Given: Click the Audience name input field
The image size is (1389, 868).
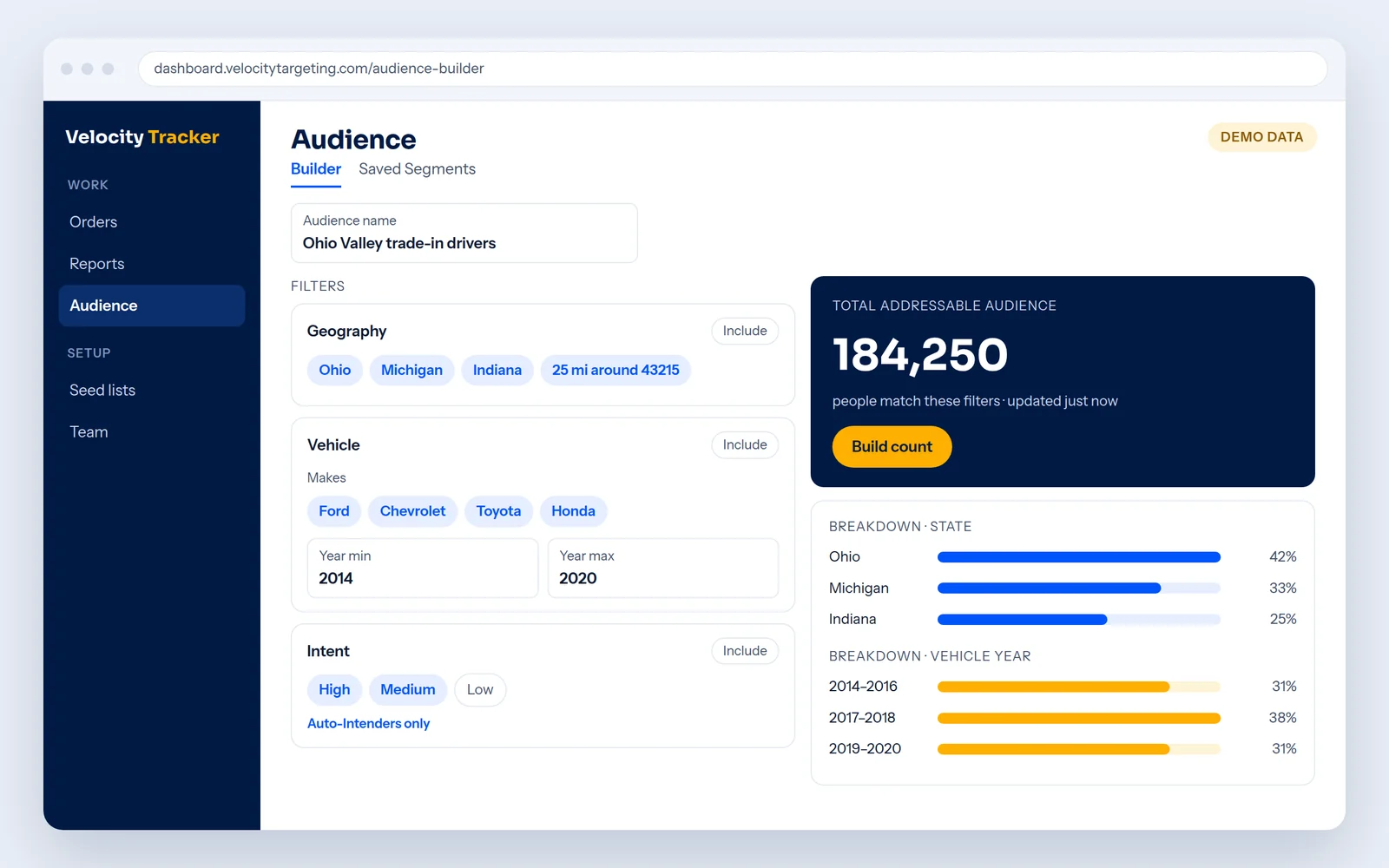Looking at the screenshot, I should (464, 233).
